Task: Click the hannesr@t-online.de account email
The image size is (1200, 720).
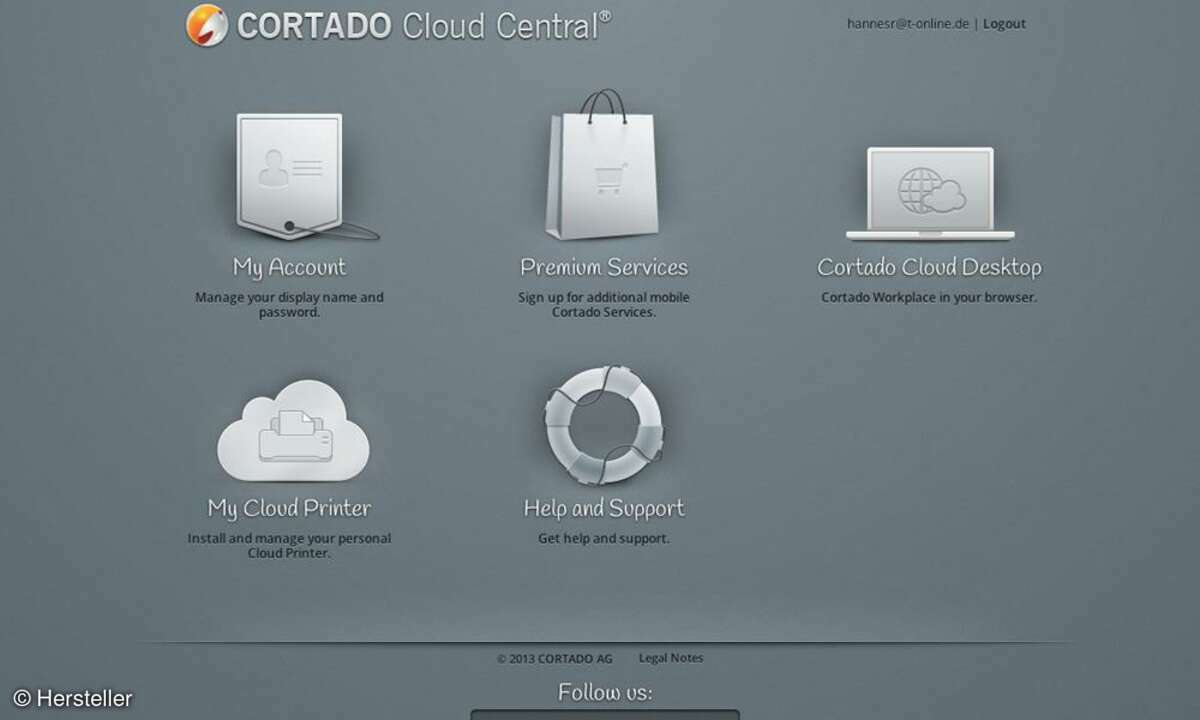Action: click(x=908, y=24)
